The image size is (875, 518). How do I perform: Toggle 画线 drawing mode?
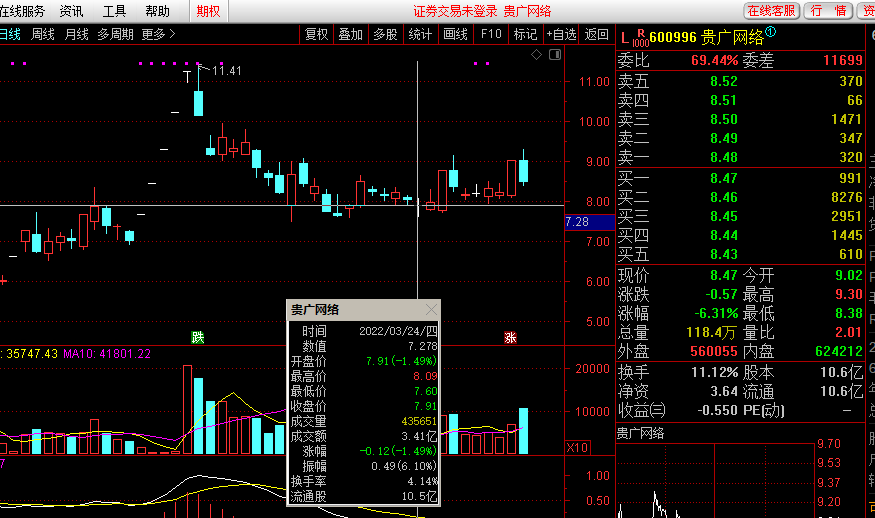[x=455, y=34]
